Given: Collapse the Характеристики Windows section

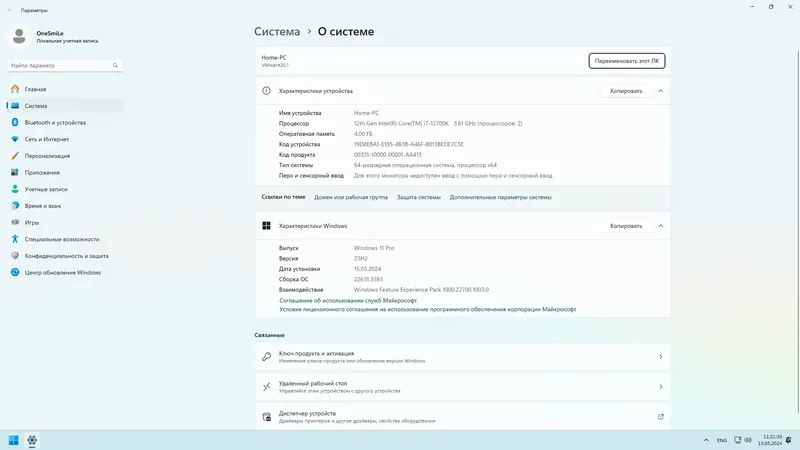Looking at the screenshot, I should [661, 226].
